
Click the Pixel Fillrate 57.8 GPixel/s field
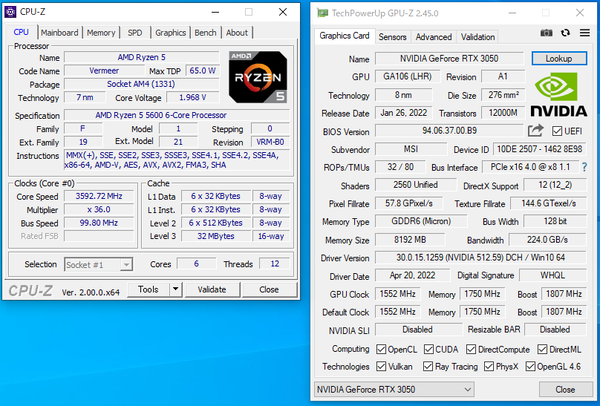tap(409, 203)
